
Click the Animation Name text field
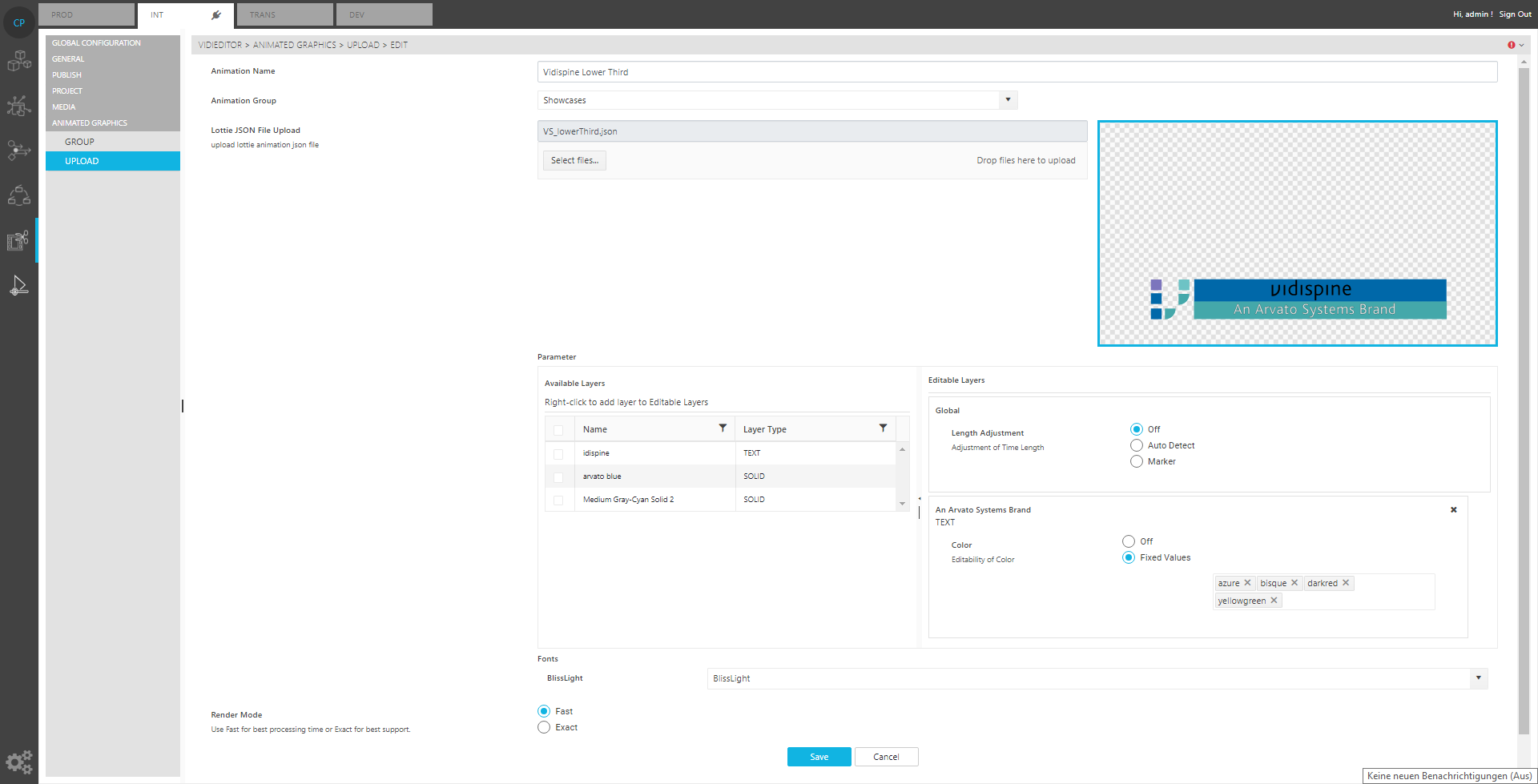pyautogui.click(x=1017, y=72)
